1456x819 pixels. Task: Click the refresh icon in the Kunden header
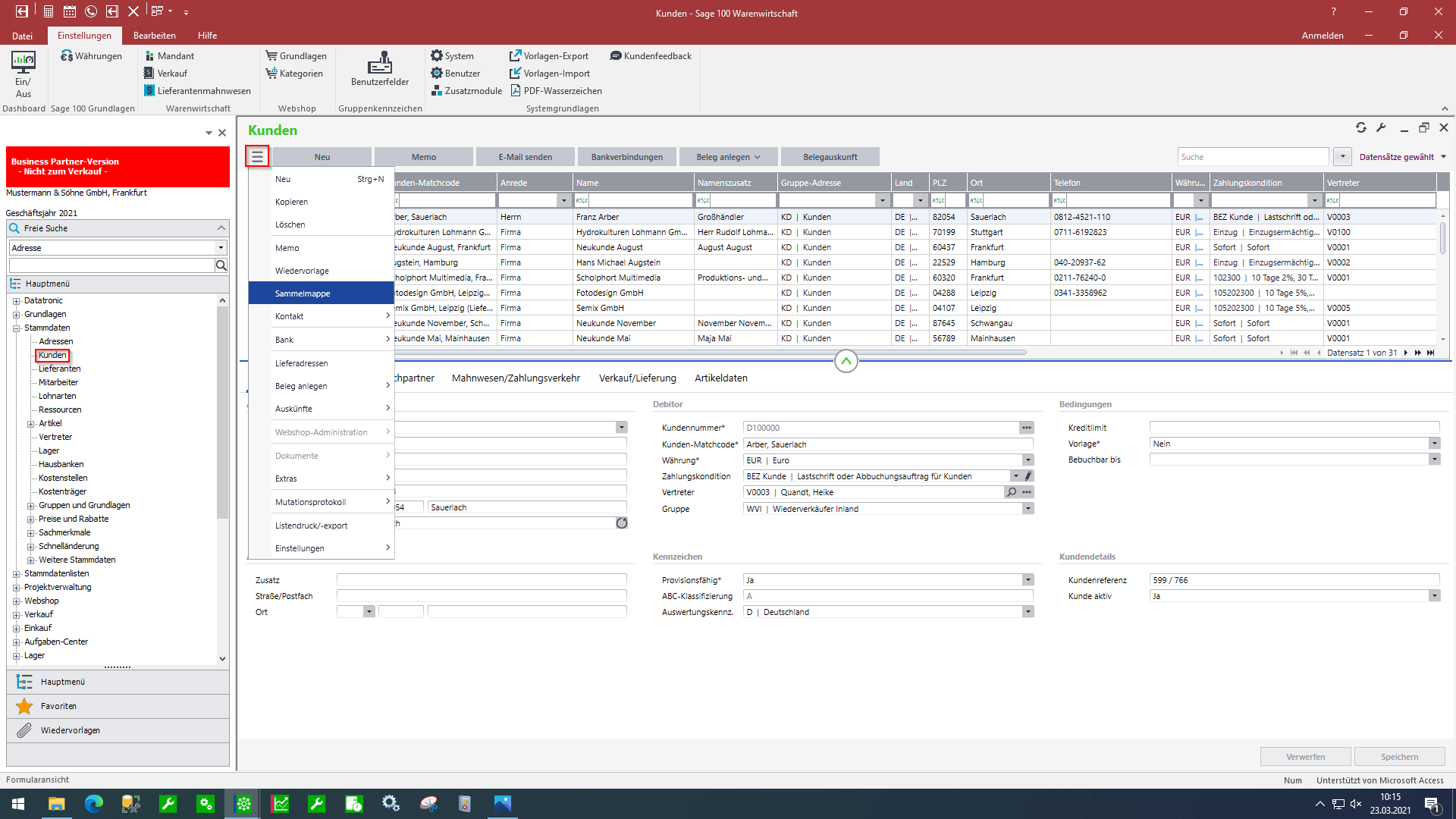click(1361, 128)
